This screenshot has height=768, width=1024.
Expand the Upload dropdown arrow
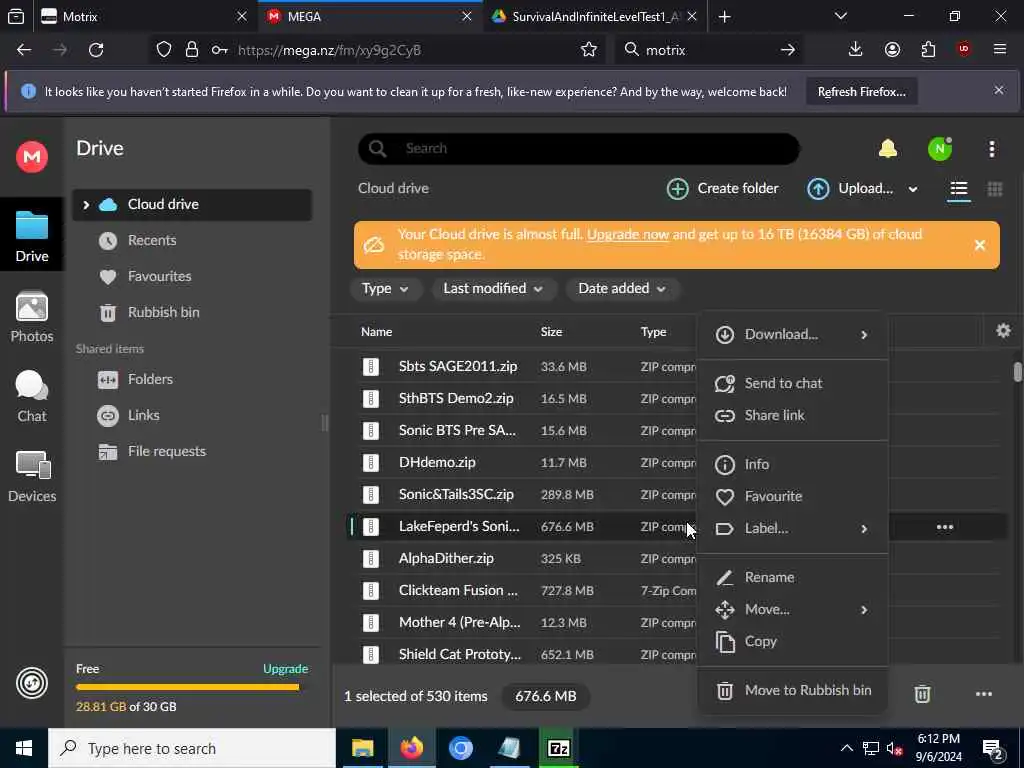coord(912,189)
